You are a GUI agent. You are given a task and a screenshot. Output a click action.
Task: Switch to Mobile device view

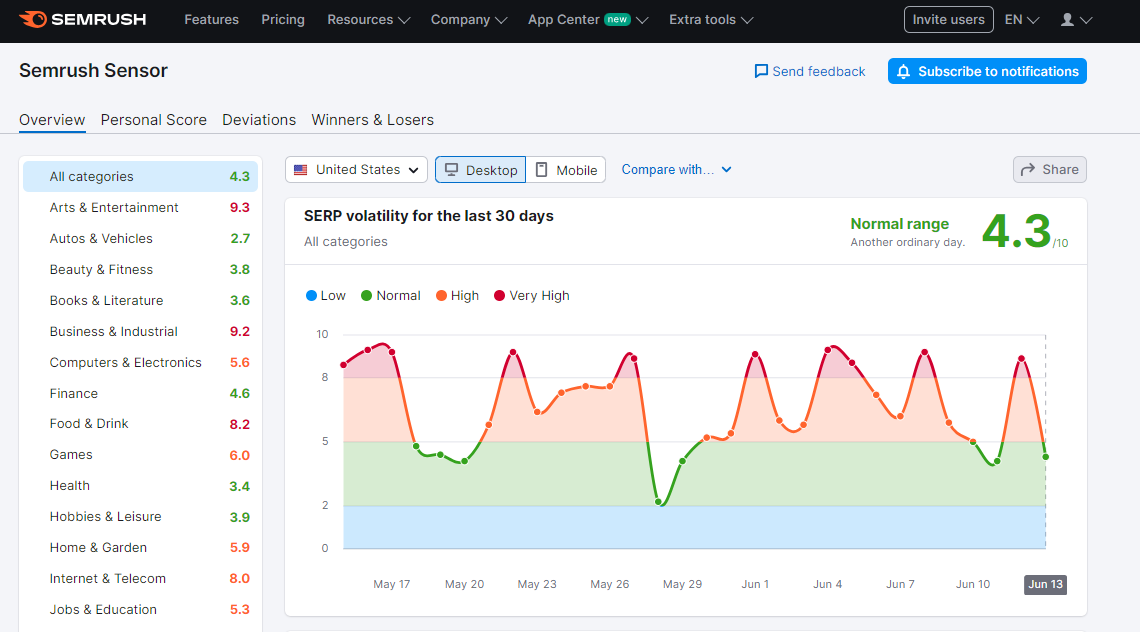tap(566, 169)
